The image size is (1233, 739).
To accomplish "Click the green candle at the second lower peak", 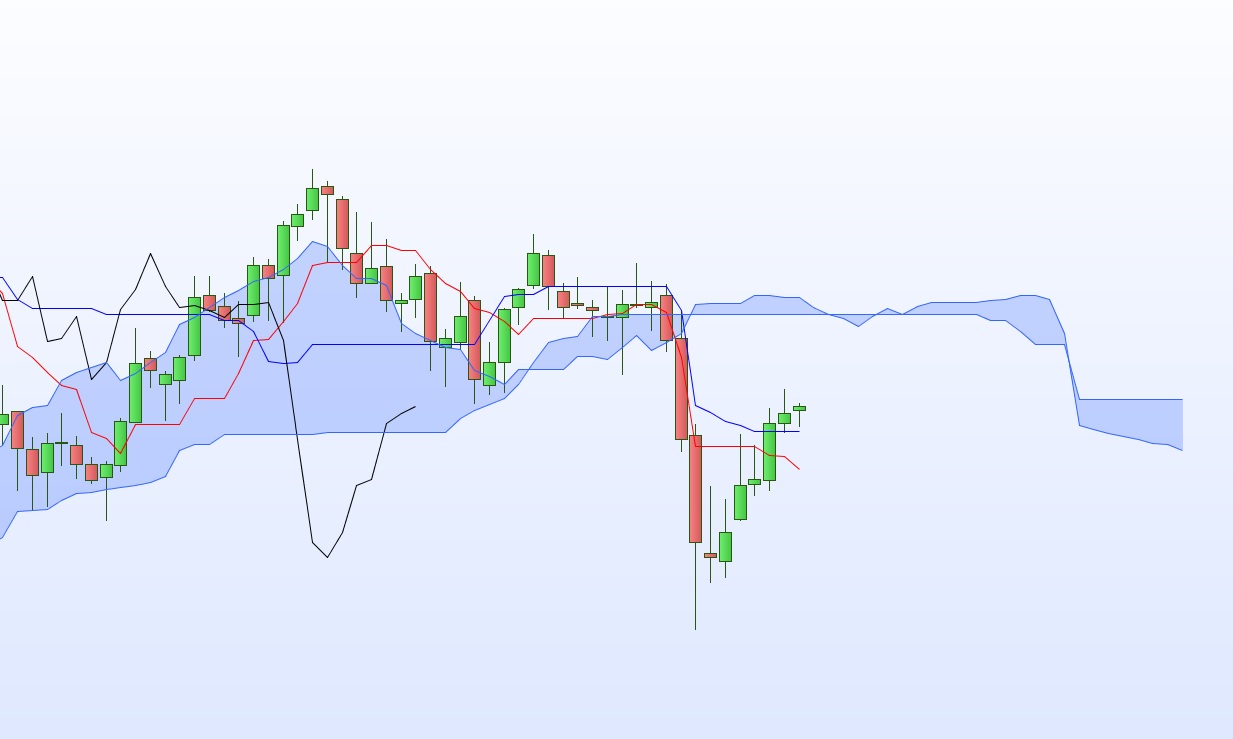I will point(533,269).
